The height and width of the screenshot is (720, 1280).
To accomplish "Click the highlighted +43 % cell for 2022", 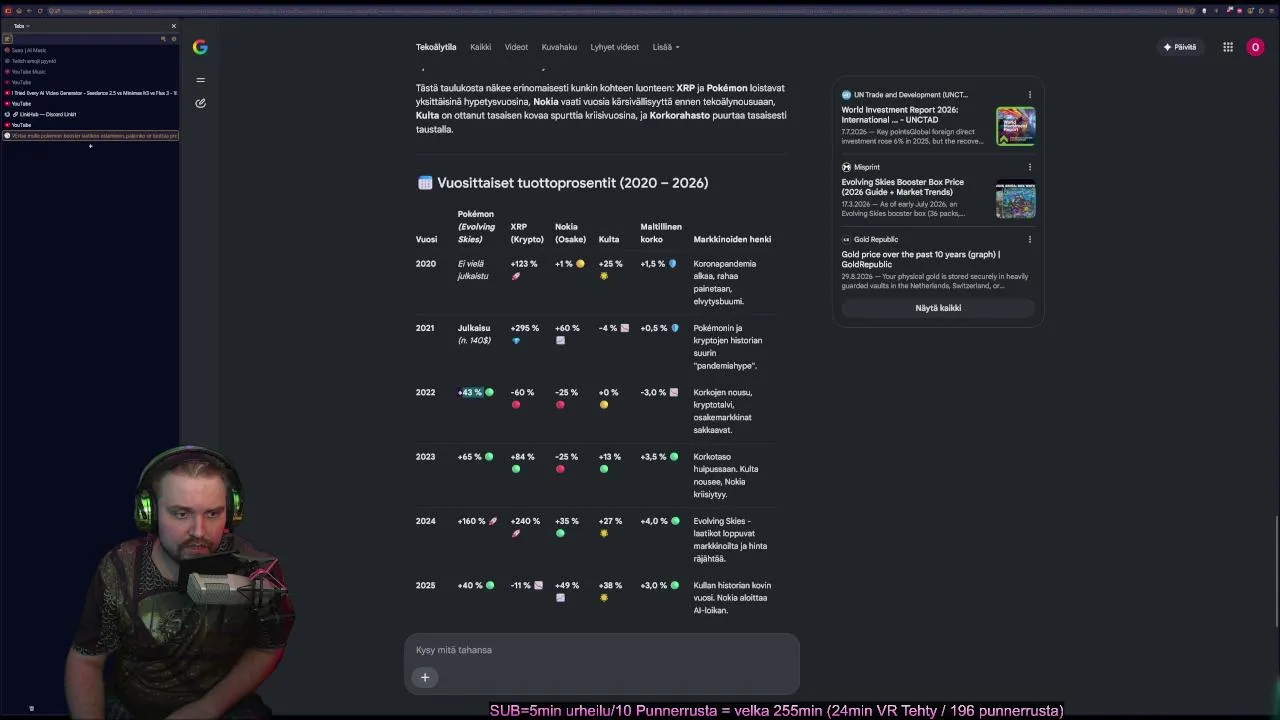I will click(x=470, y=392).
